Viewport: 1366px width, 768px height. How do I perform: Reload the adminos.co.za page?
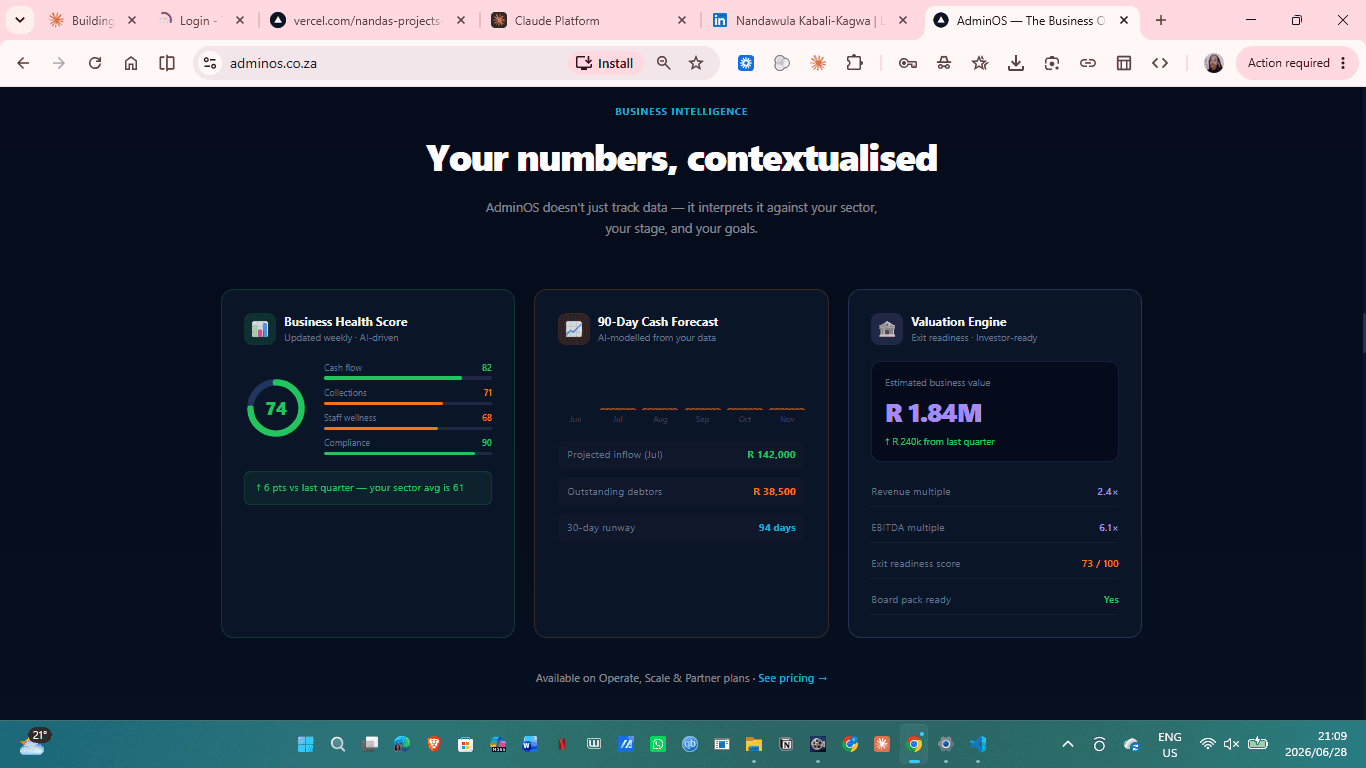(x=95, y=63)
